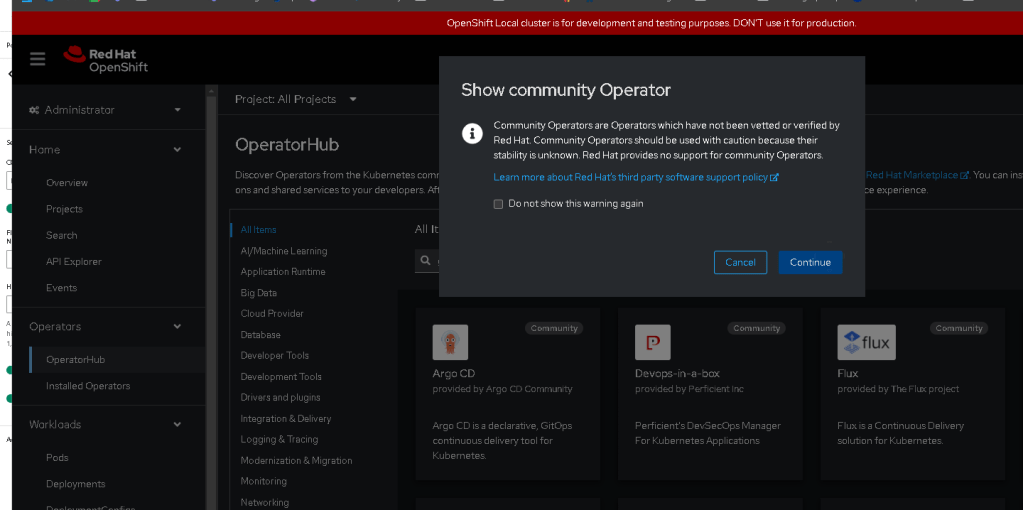Click the Red Hat OpenShift logo
The width and height of the screenshot is (1023, 510).
click(106, 59)
